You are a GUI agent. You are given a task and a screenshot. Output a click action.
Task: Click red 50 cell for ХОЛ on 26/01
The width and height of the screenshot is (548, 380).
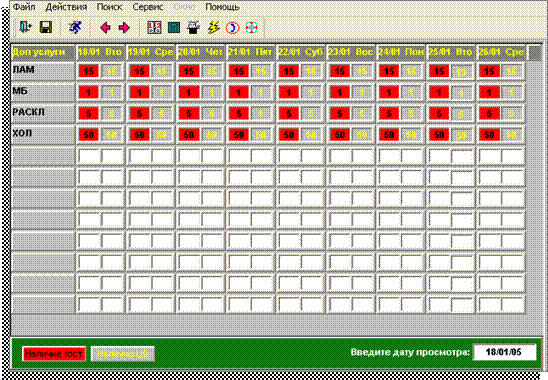[489, 135]
